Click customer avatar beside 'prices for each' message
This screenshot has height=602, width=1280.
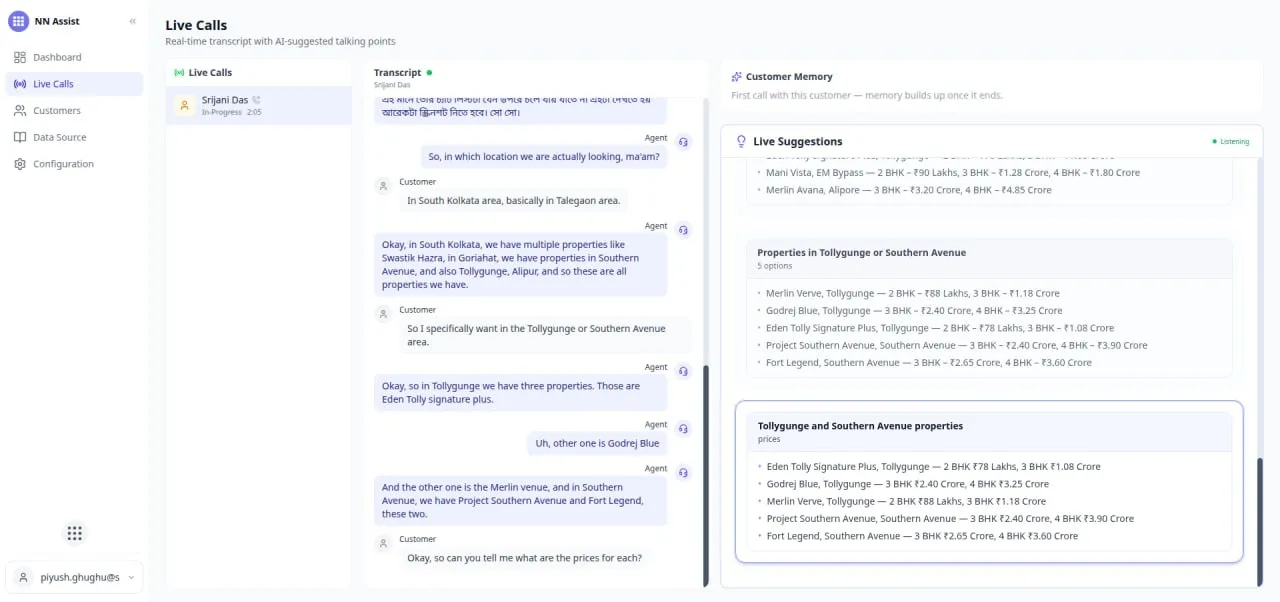382,544
